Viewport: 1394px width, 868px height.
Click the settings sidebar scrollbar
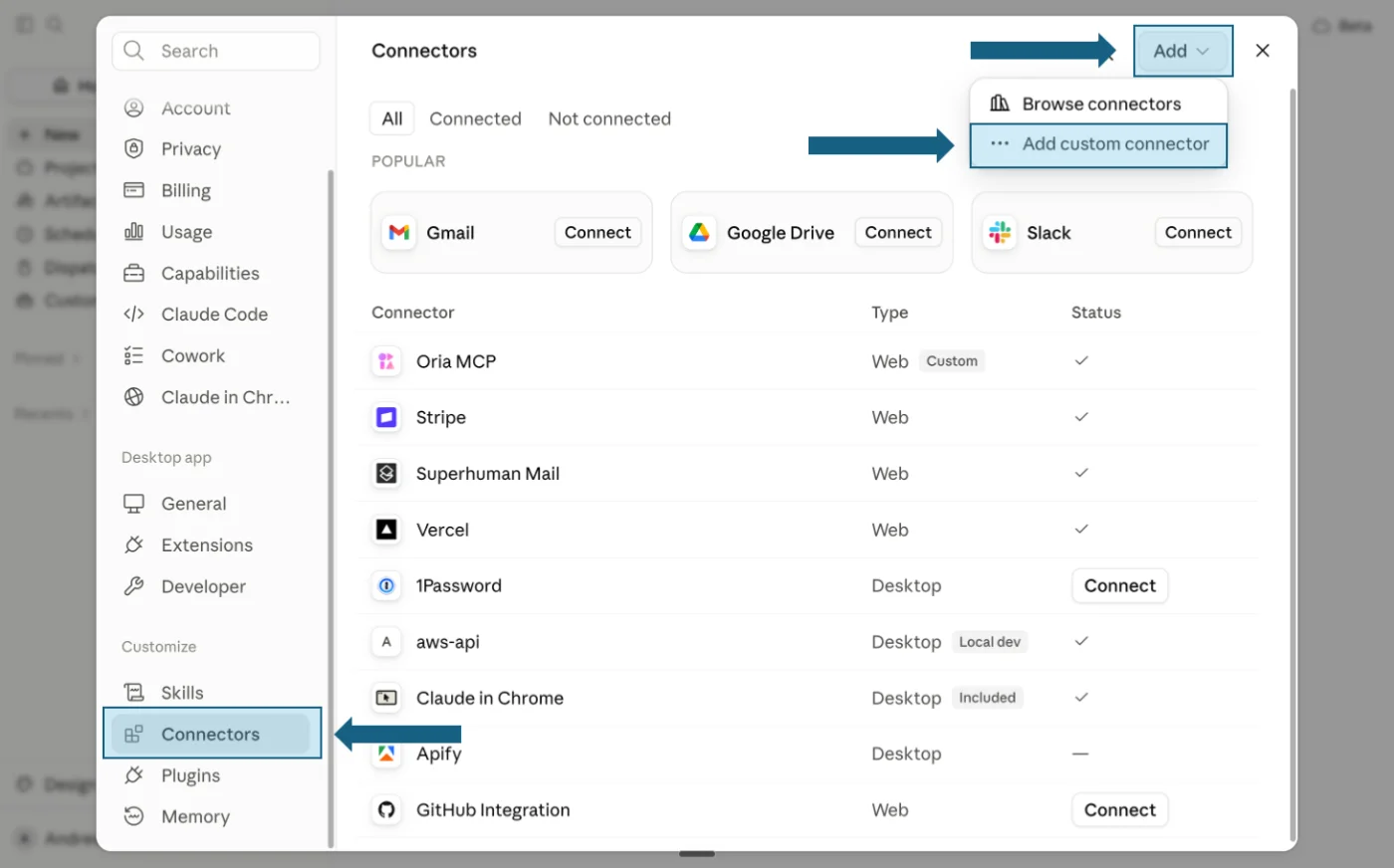click(x=331, y=508)
